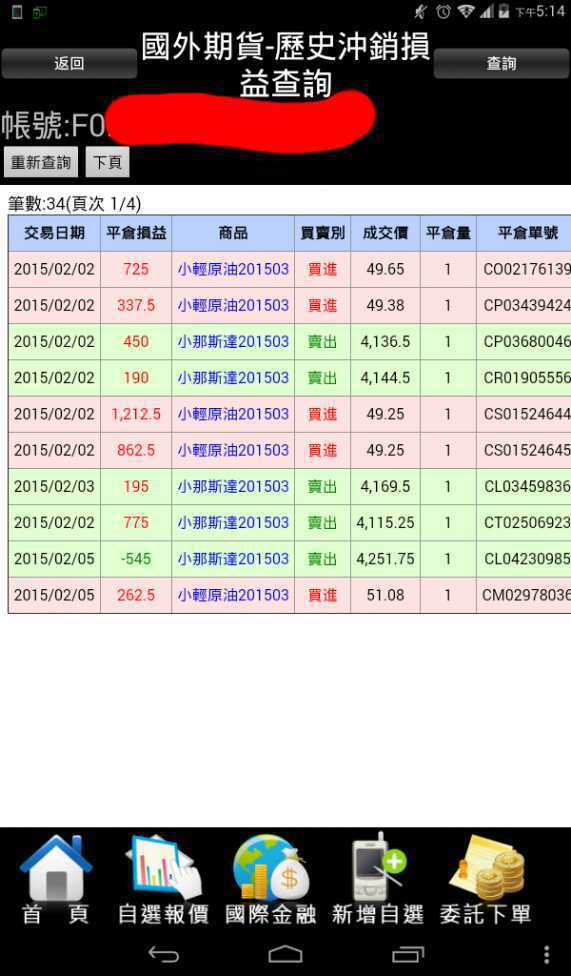Select the 成交價 column header

point(385,233)
